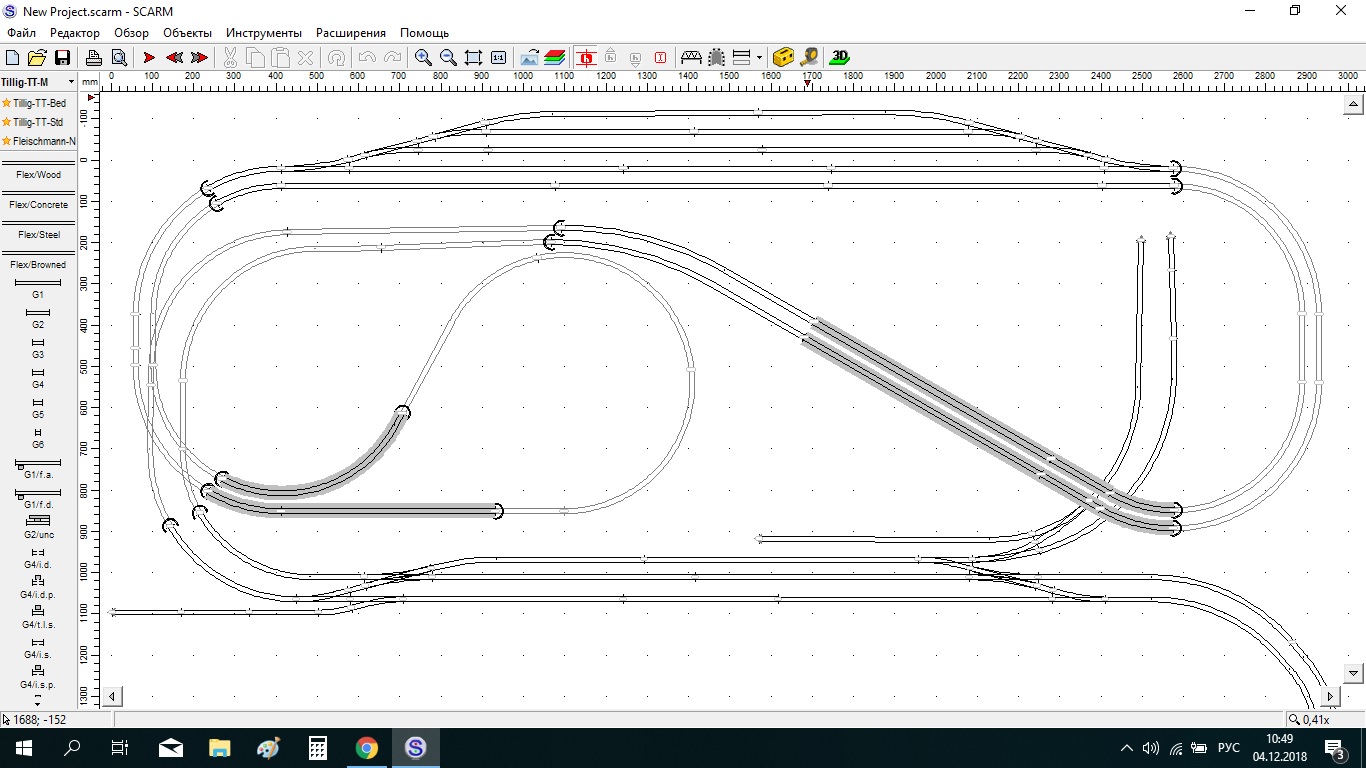Click the Zoom out magnifier icon
The height and width of the screenshot is (768, 1366).
[448, 58]
